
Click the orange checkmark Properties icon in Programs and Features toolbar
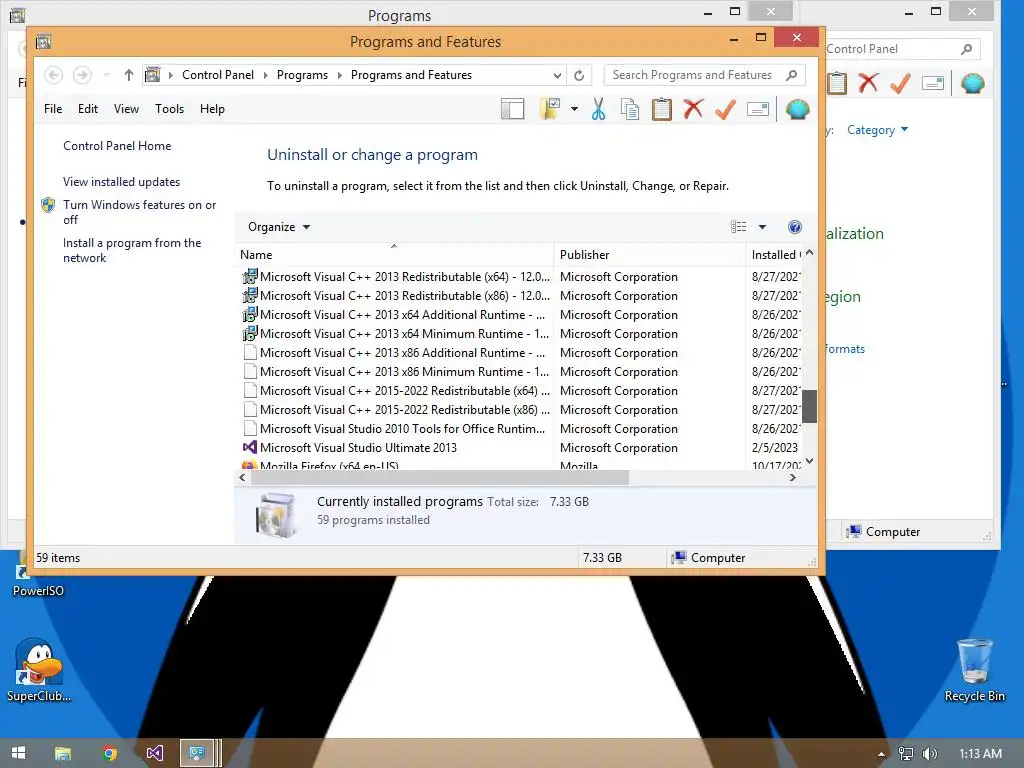click(725, 109)
